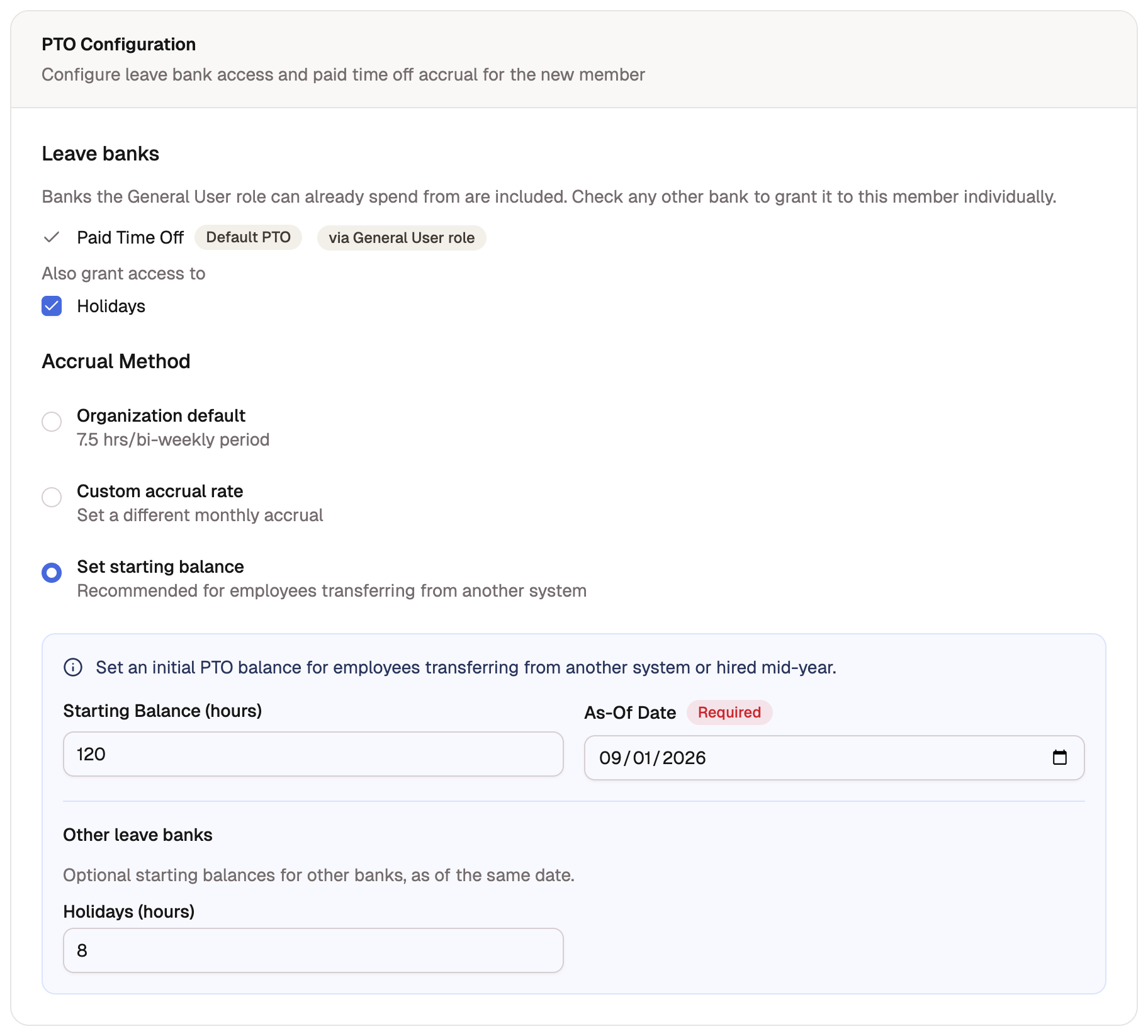
Task: Click the Banks the General User role description
Action: click(x=549, y=196)
